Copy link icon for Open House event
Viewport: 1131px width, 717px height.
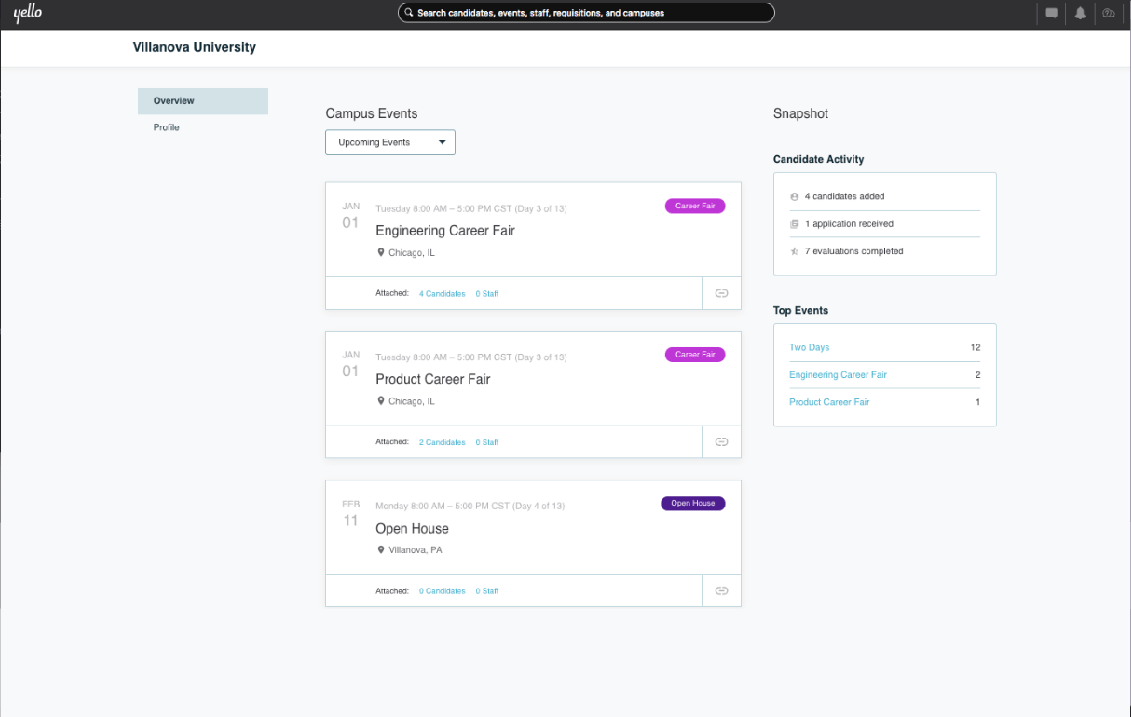pos(721,591)
